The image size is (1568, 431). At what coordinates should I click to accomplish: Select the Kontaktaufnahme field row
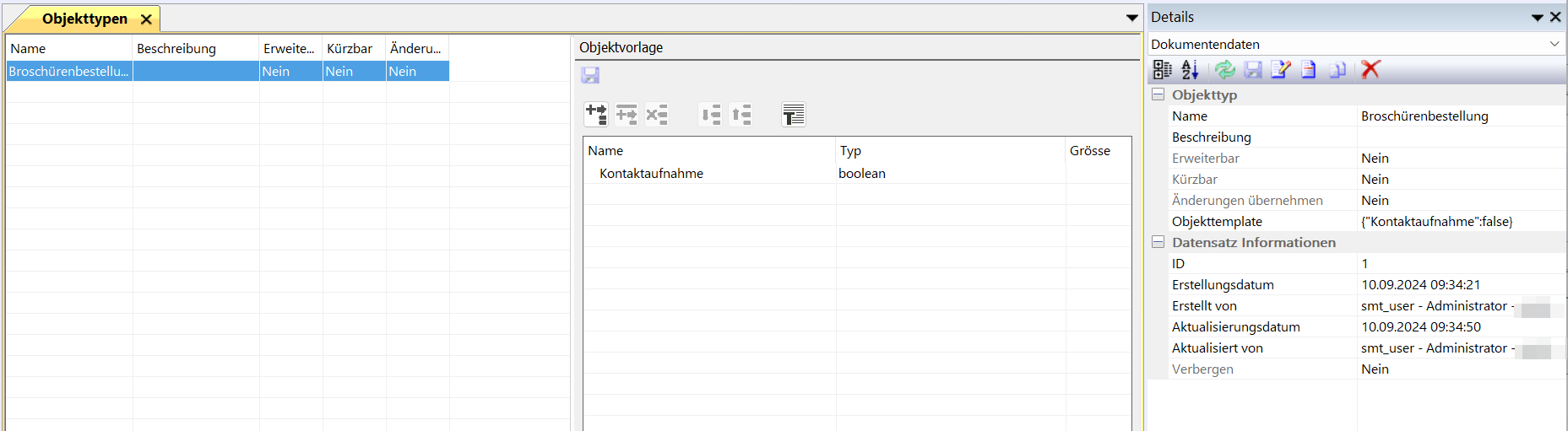[857, 173]
